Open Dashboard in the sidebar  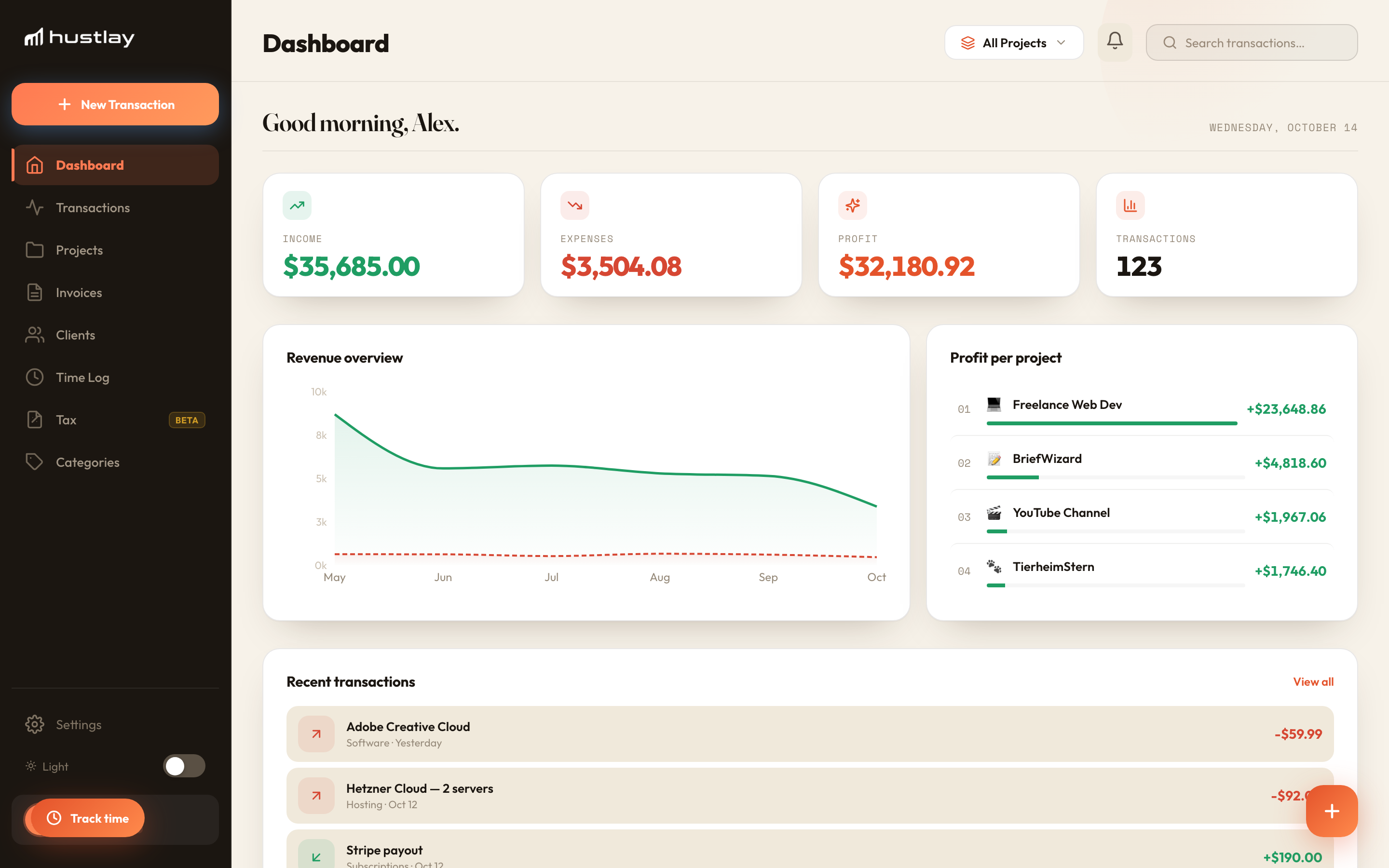[x=115, y=165]
